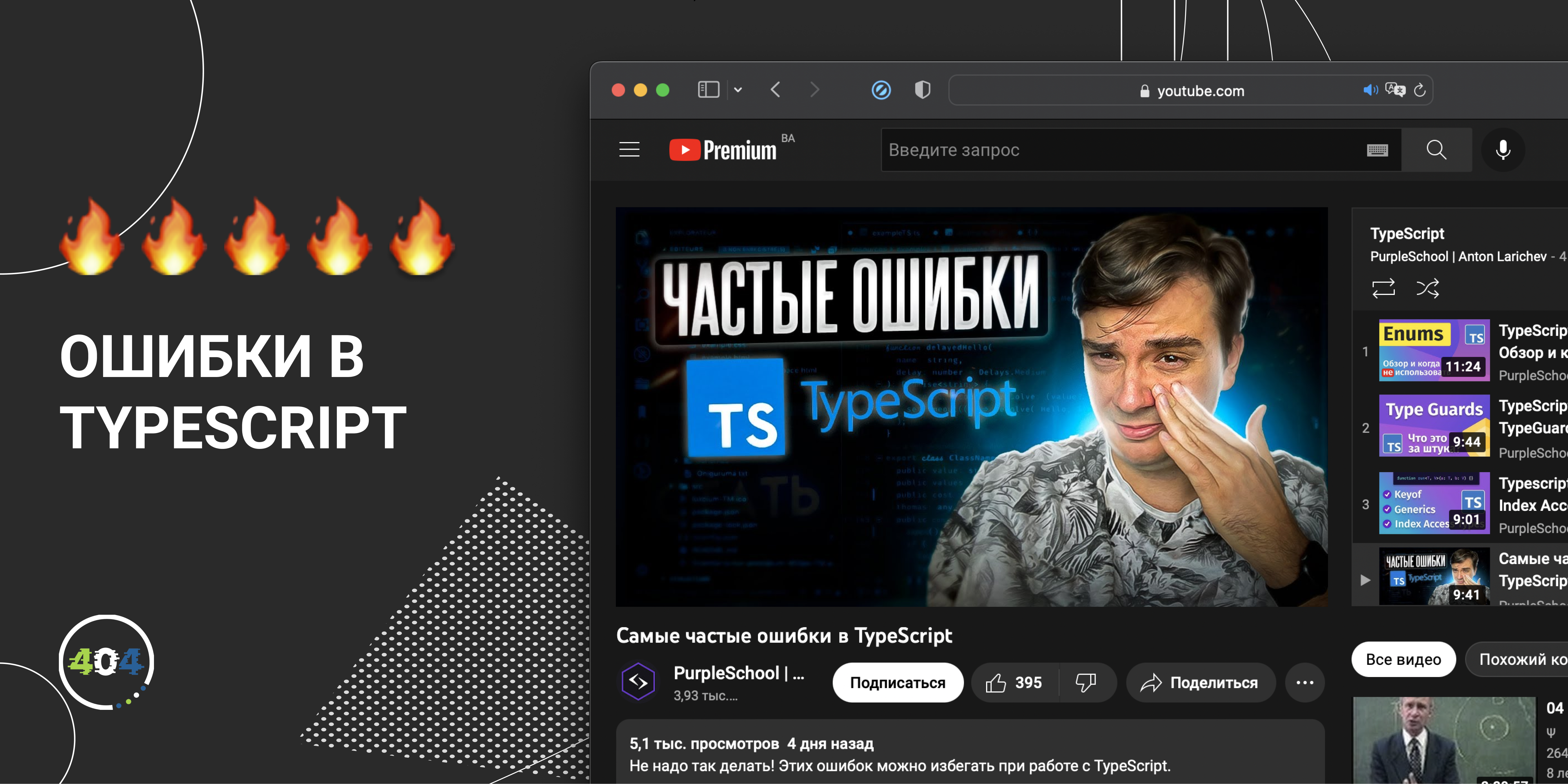This screenshot has width=1568, height=784.
Task: Open the PurpleSchool channel avatar
Action: click(x=637, y=682)
